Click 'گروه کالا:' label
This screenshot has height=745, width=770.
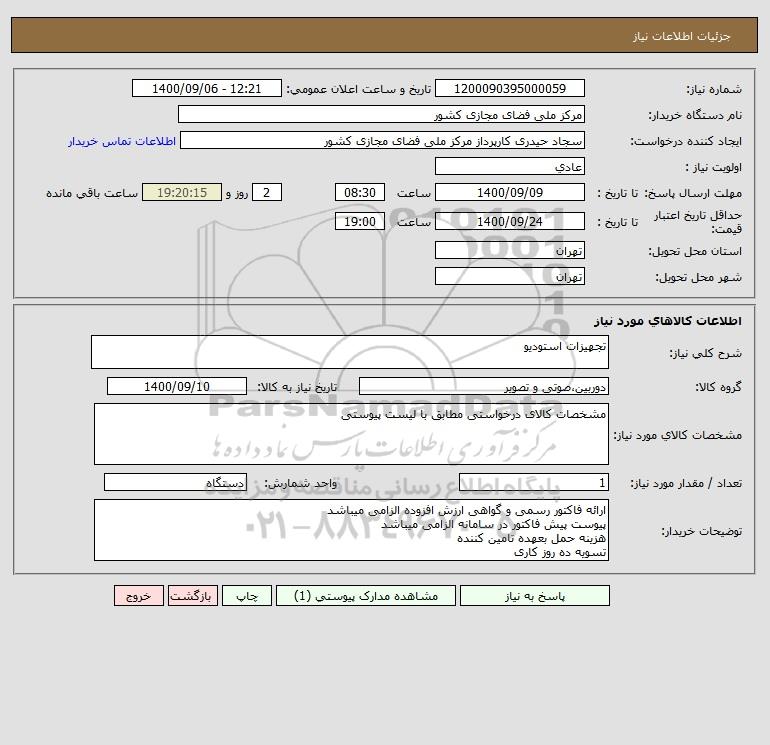[719, 387]
